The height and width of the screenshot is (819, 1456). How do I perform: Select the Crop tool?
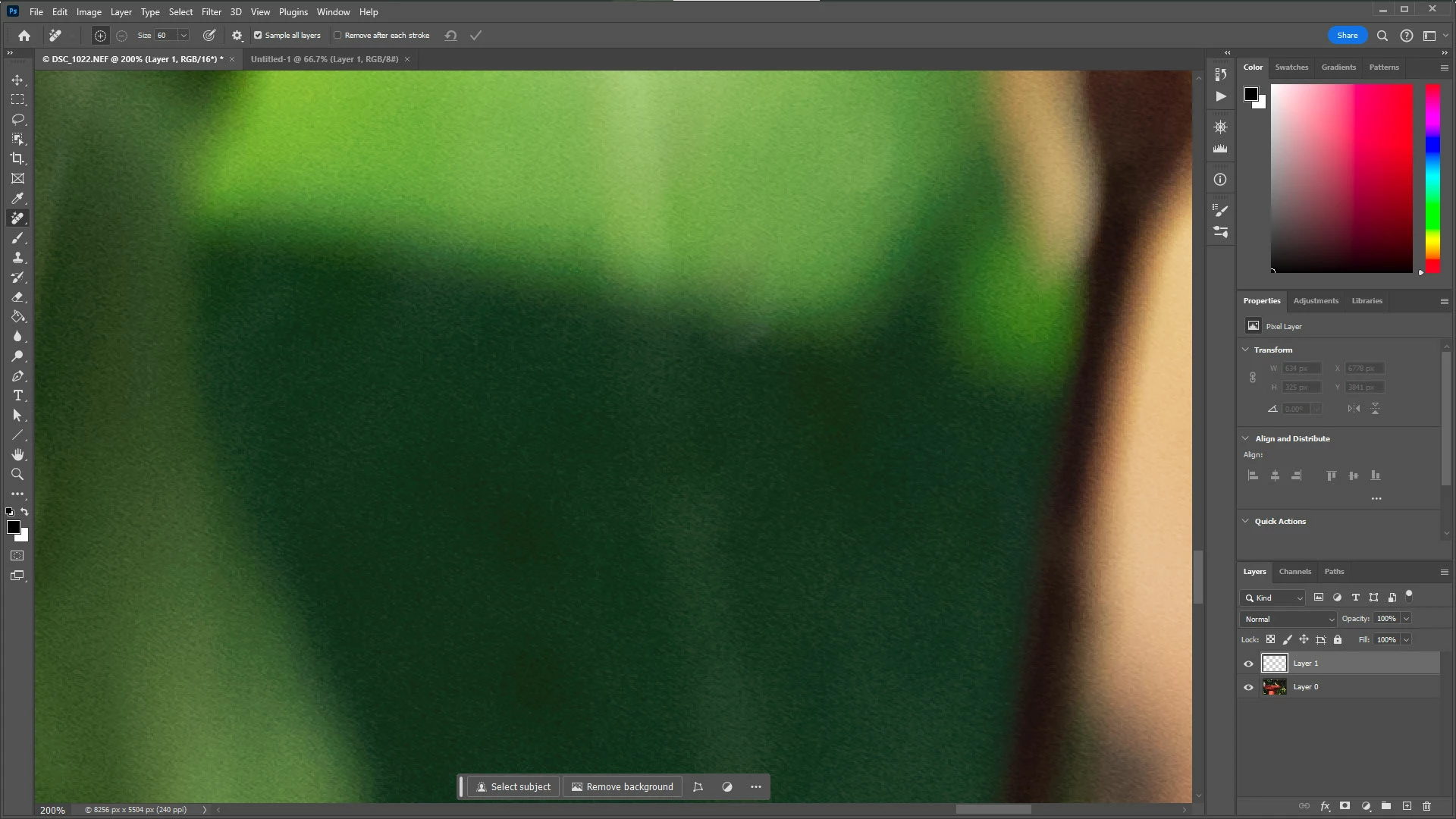[x=17, y=158]
